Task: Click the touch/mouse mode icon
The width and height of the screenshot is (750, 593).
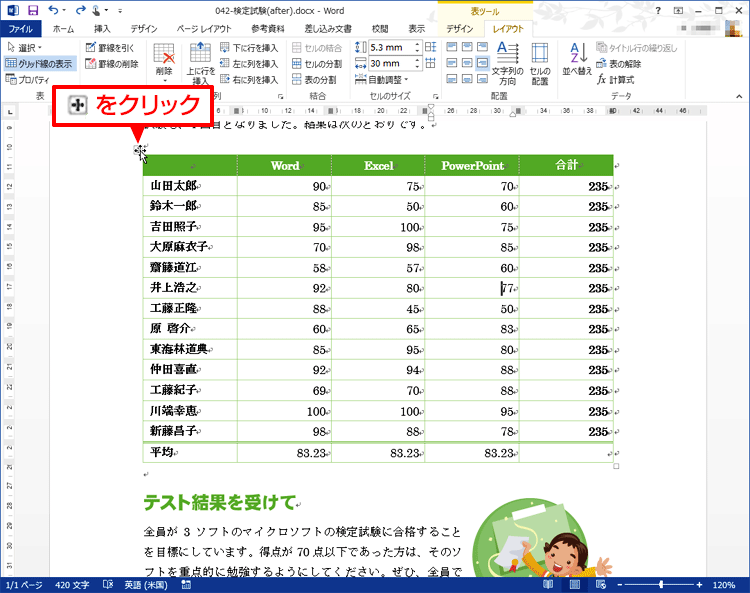Action: click(97, 10)
